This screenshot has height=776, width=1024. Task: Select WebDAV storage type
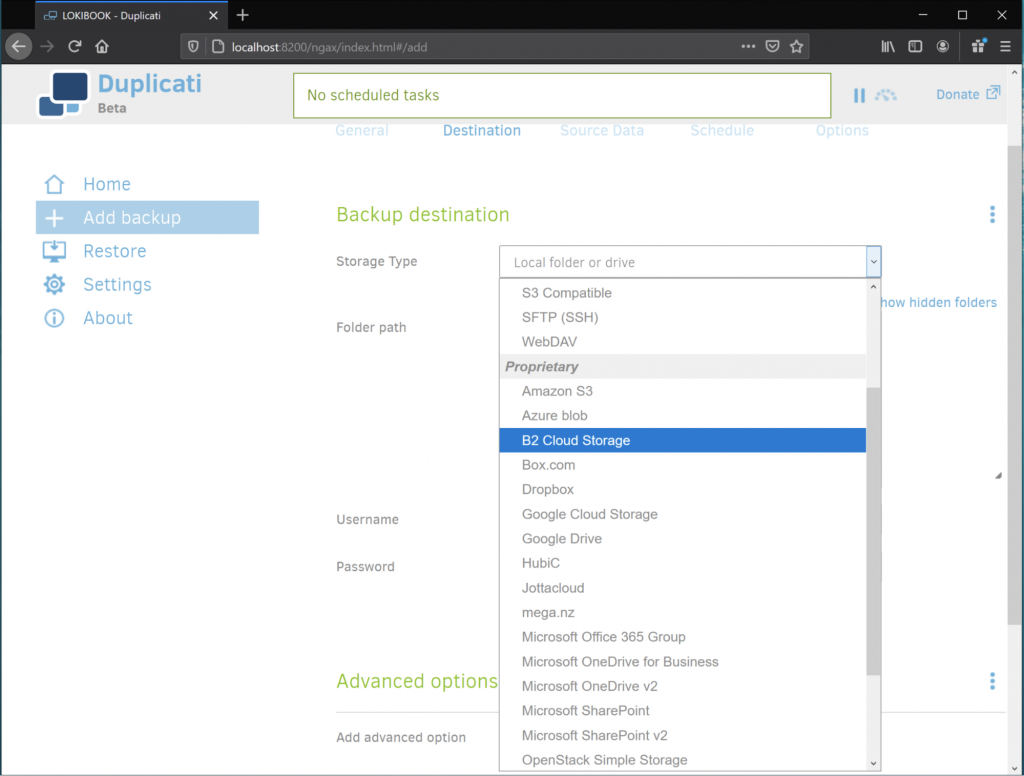tap(682, 342)
